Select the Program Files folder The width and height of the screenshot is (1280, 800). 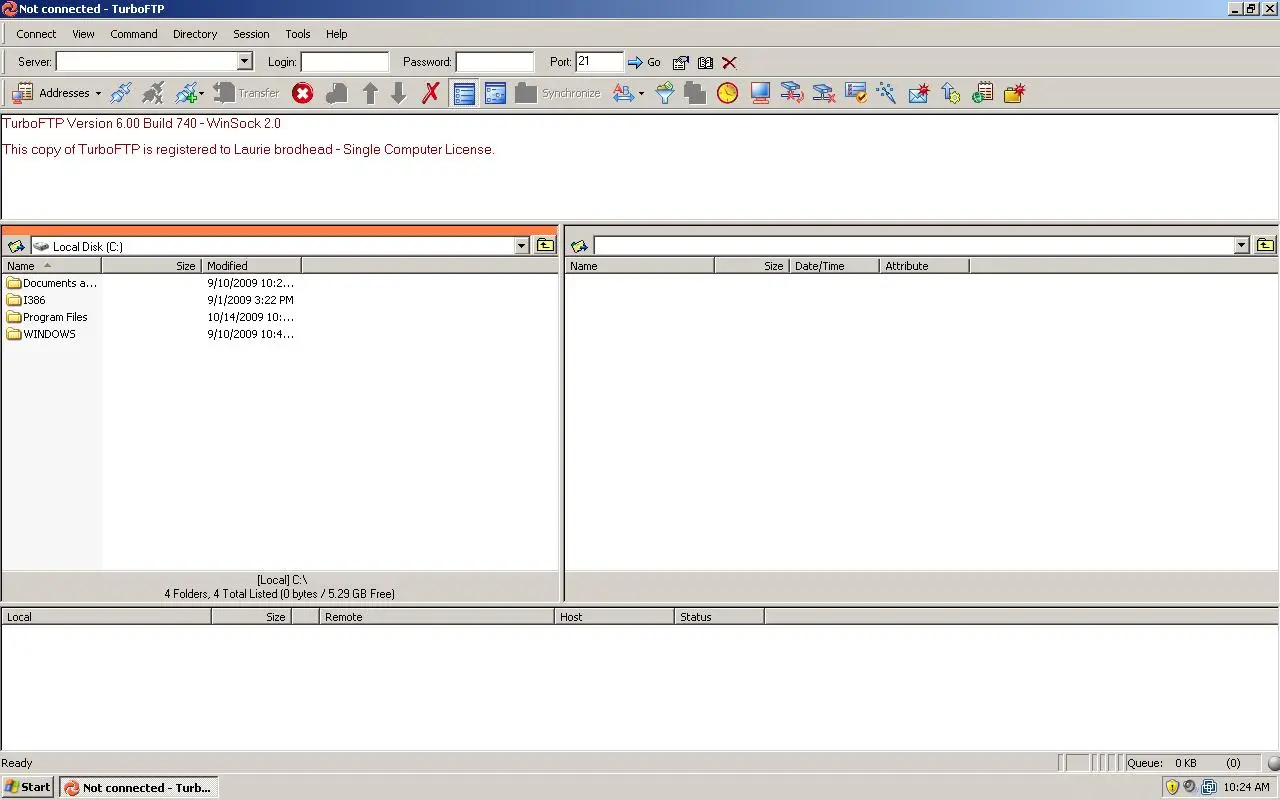click(47, 317)
